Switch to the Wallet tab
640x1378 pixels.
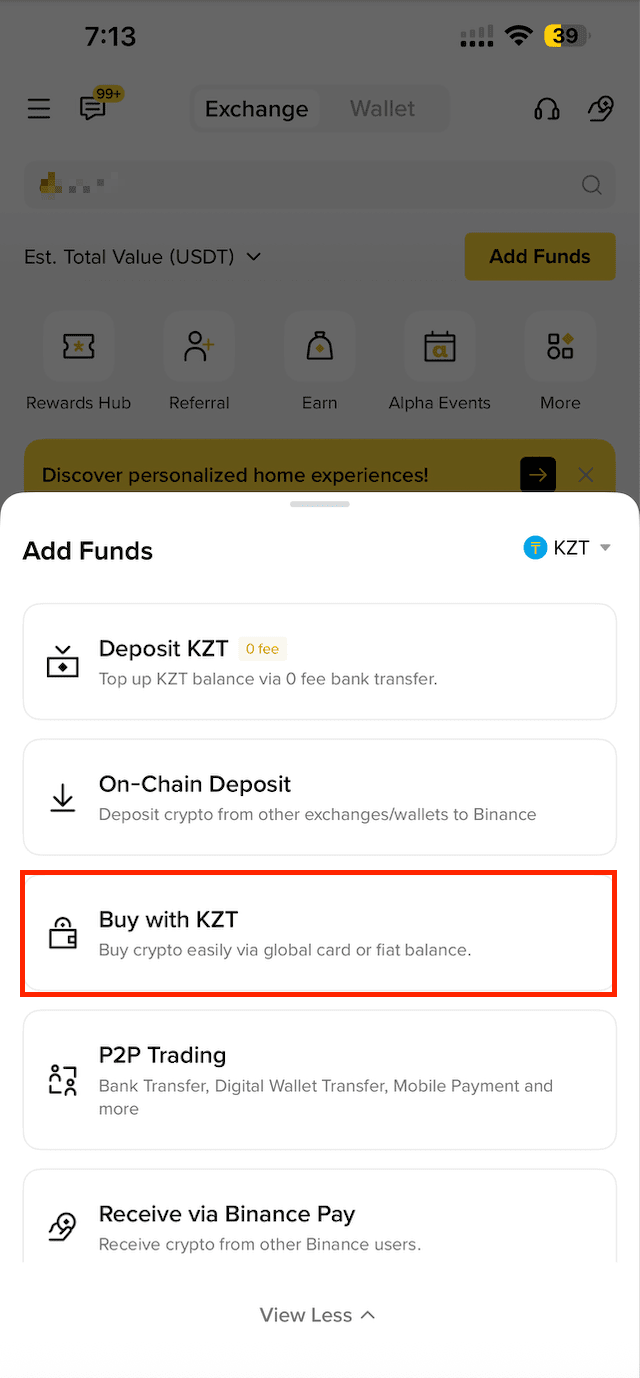coord(382,109)
